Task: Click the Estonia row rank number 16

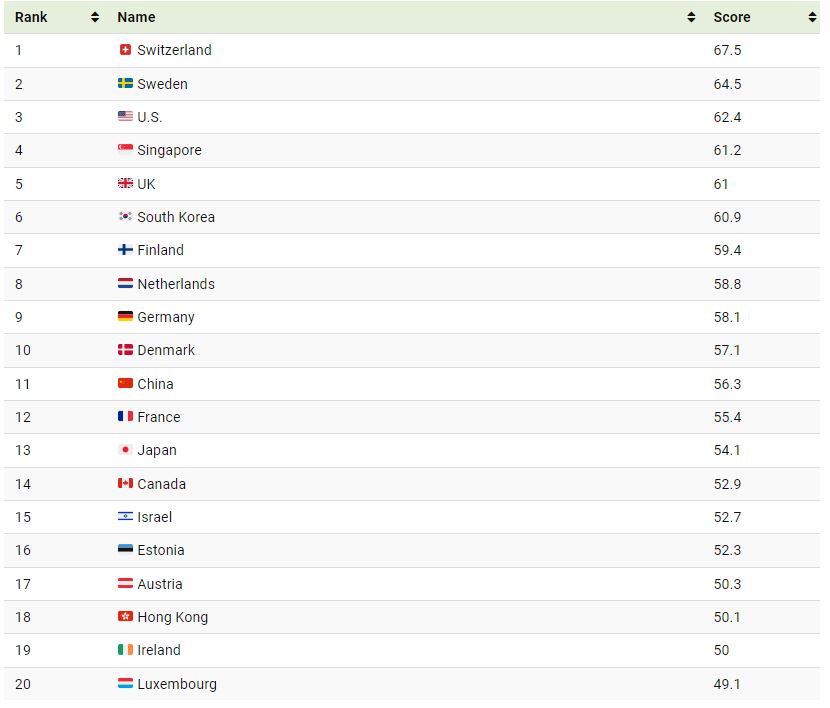Action: (x=23, y=550)
